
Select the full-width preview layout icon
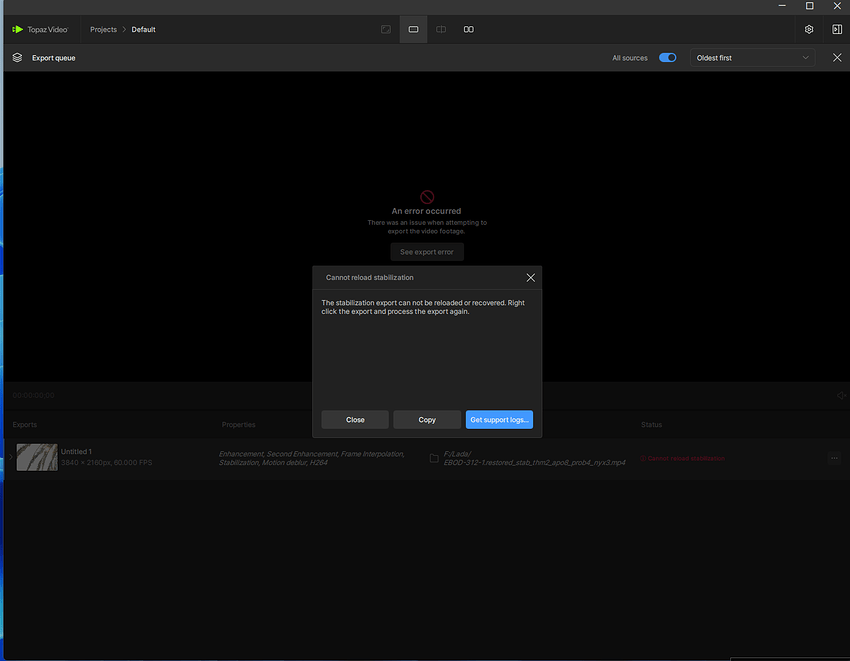point(414,29)
